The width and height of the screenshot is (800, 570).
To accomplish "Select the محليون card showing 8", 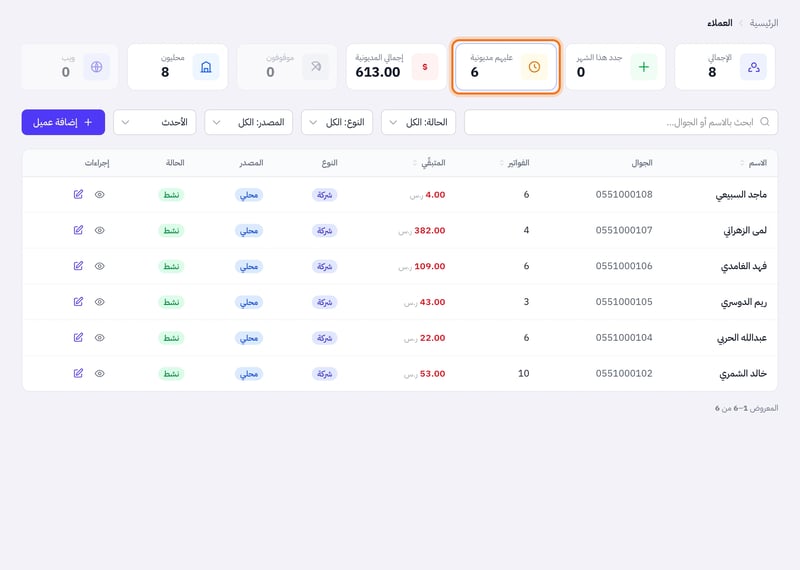I will pyautogui.click(x=178, y=67).
